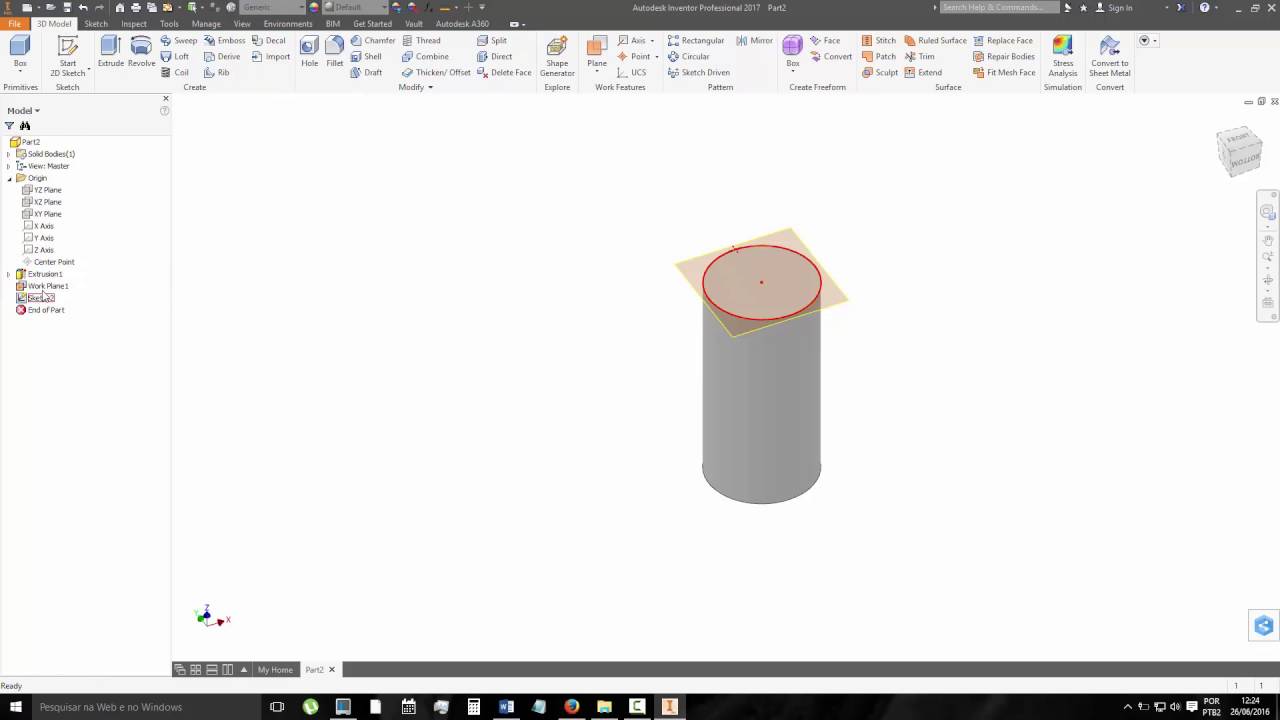The image size is (1280, 720).
Task: Open the Shape Generator tool
Action: pos(557,56)
